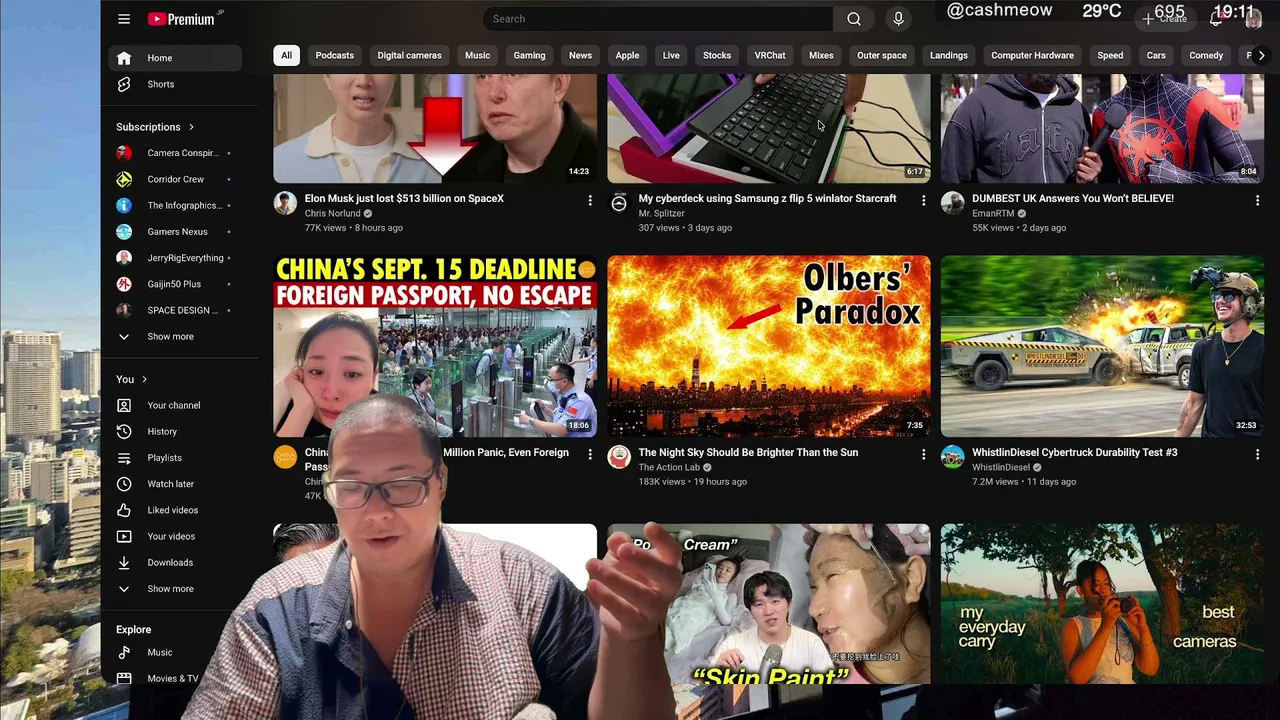Screen dimensions: 1280x720
Task: Open Shorts from the sidebar
Action: (x=175, y=84)
